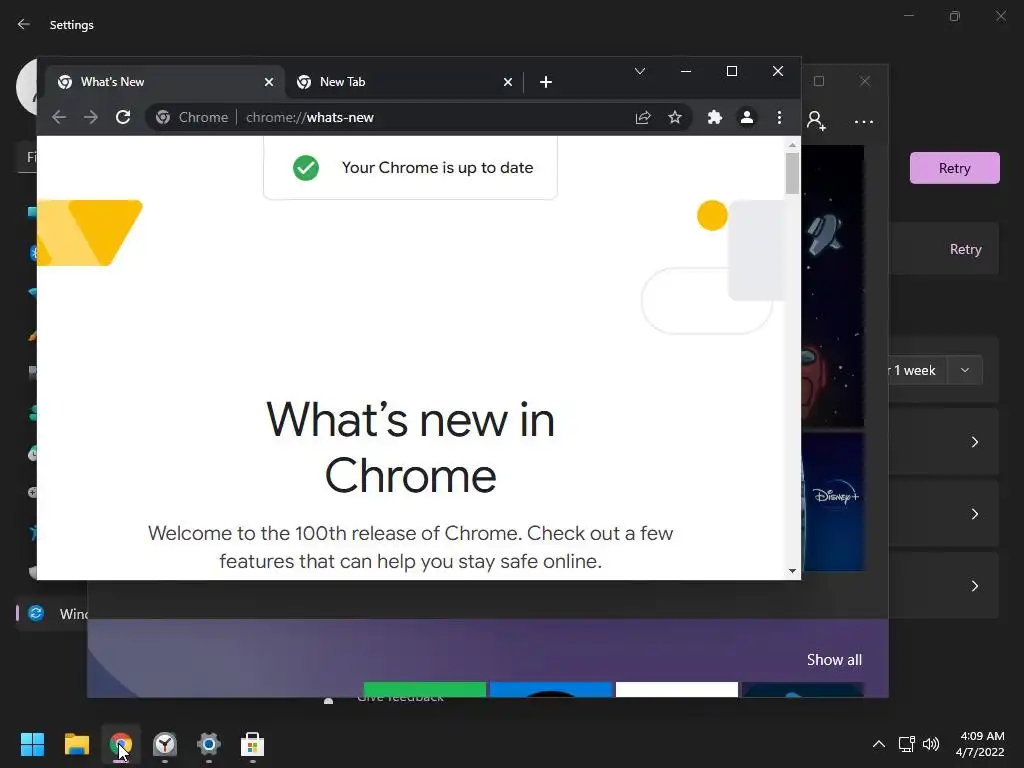Viewport: 1024px width, 768px height.
Task: Click add-user icon in Store window
Action: [816, 121]
